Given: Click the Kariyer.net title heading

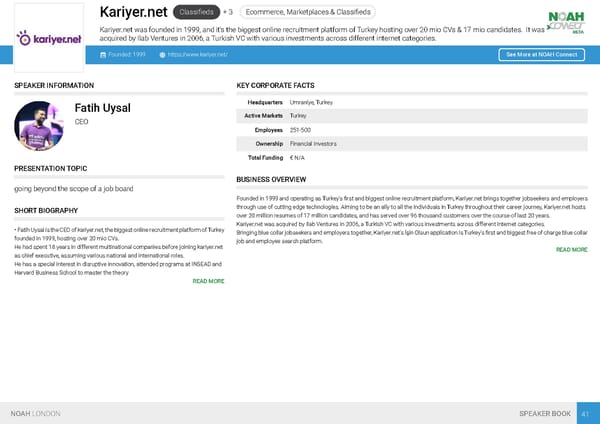Looking at the screenshot, I should [x=134, y=12].
